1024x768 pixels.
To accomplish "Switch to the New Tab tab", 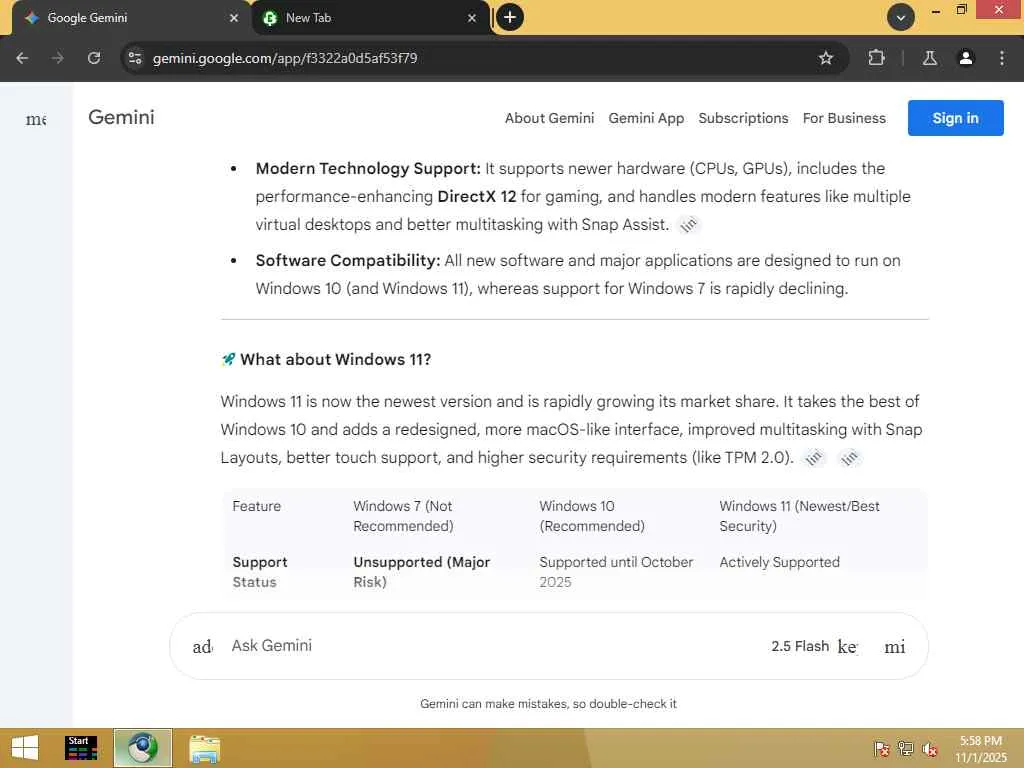I will pos(370,18).
